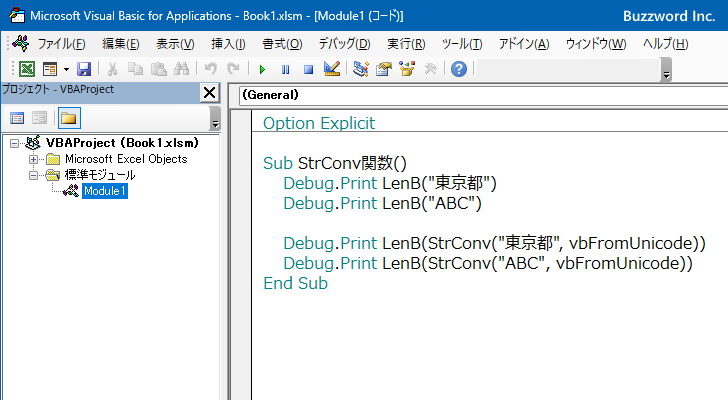Open the 実行(R) menu
This screenshot has height=400, width=728.
(x=406, y=44)
